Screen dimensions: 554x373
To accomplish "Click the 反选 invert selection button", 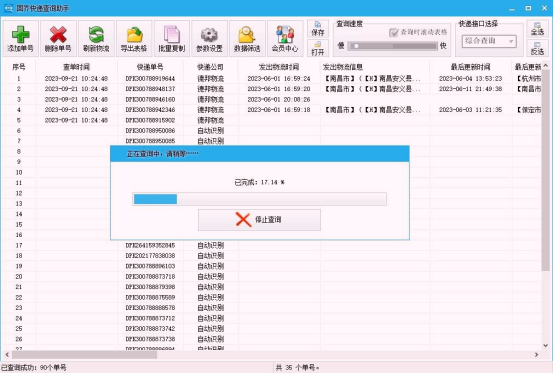I will (537, 48).
